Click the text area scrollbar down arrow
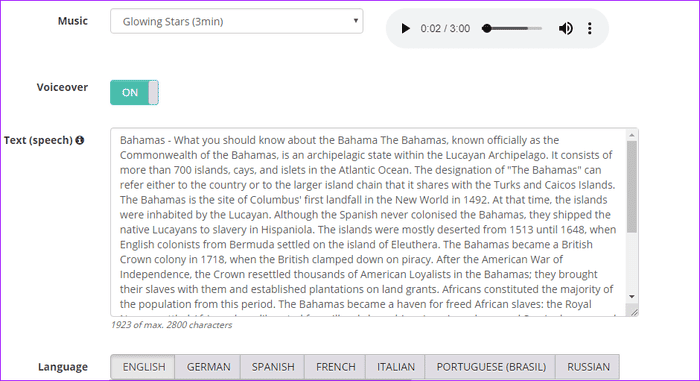 click(x=632, y=297)
